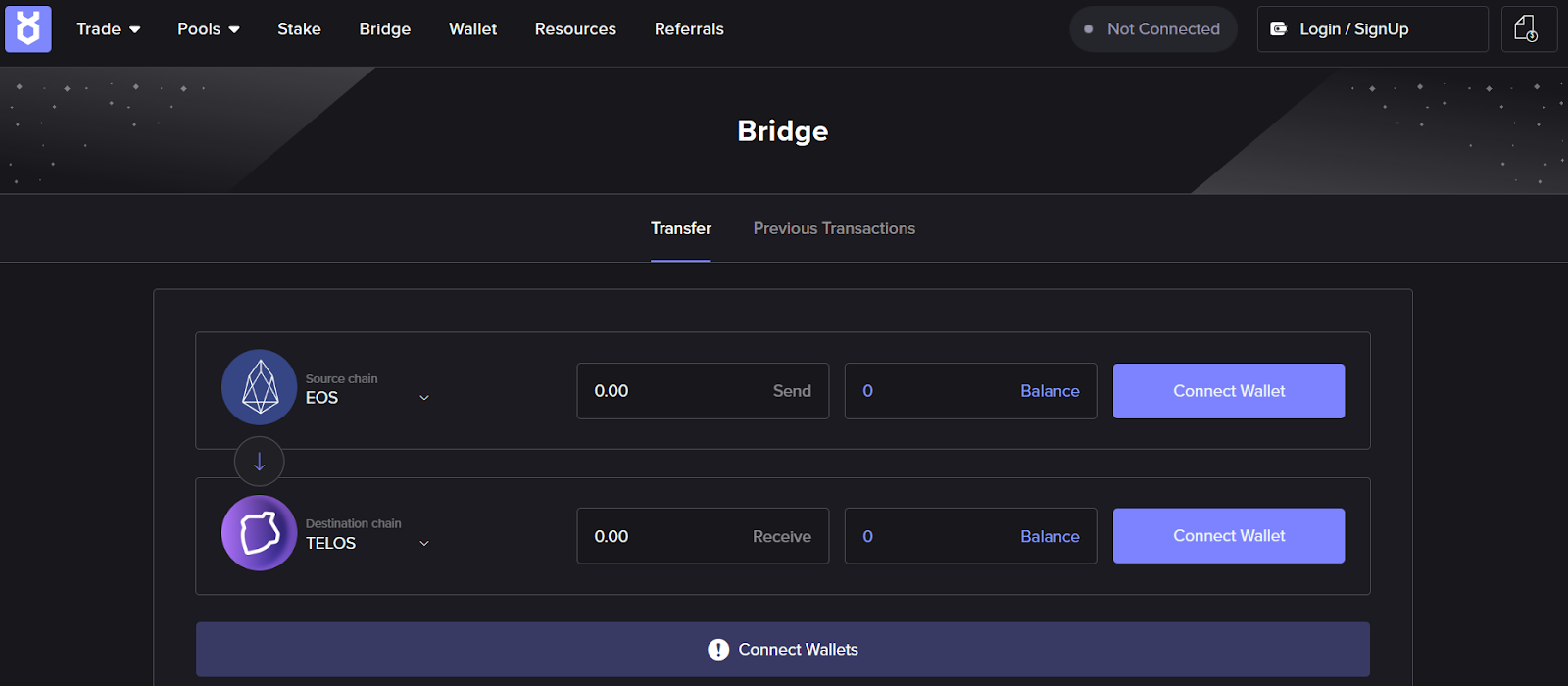Select the Transfer tab
The image size is (1568, 686).
[x=681, y=228]
